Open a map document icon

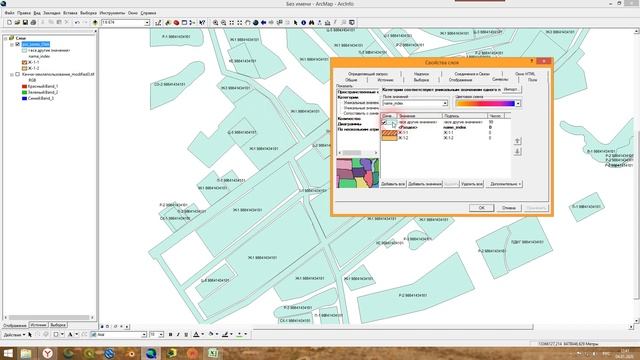coord(18,22)
